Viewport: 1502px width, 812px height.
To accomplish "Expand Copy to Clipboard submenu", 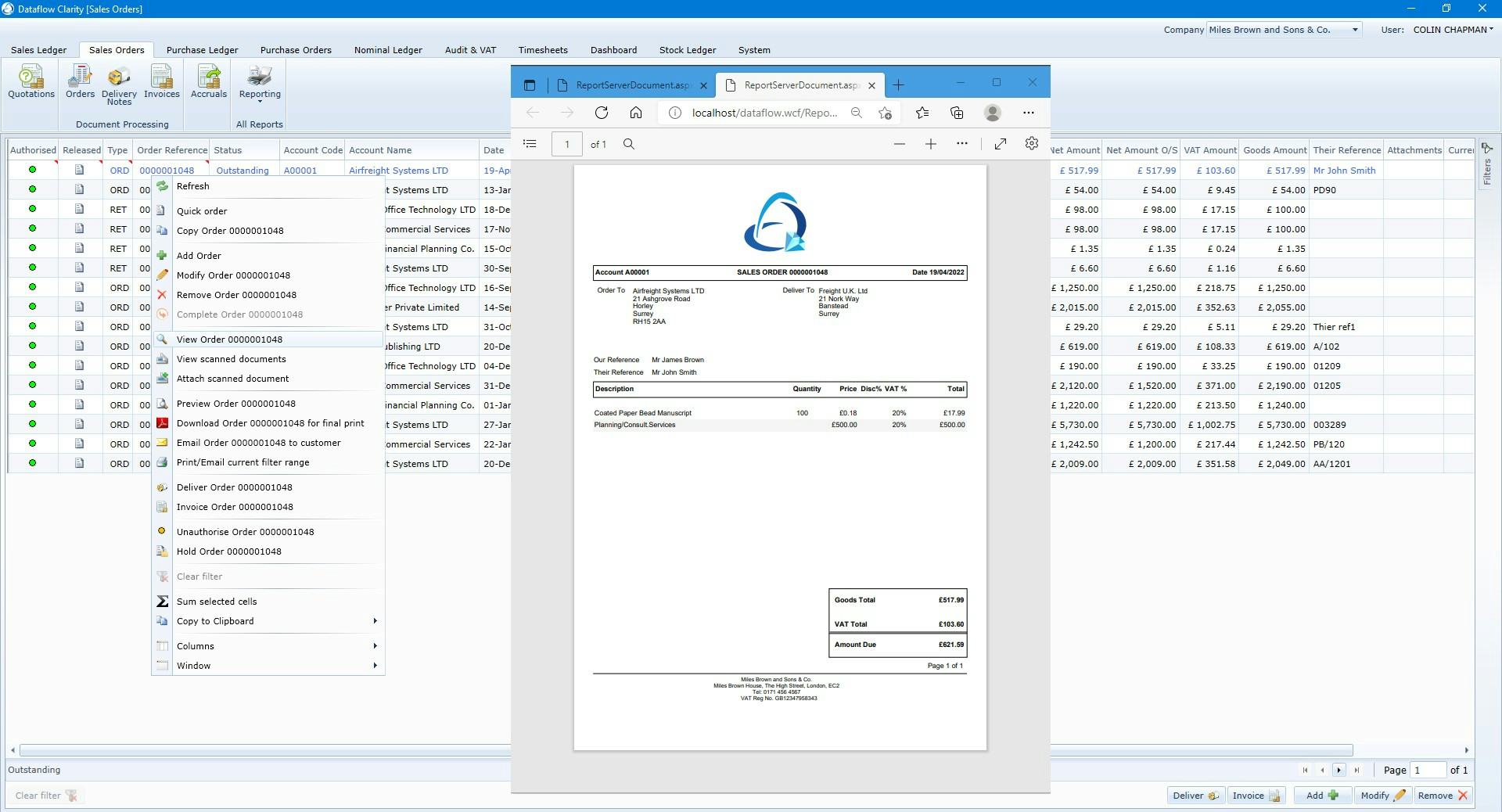I will pos(268,621).
